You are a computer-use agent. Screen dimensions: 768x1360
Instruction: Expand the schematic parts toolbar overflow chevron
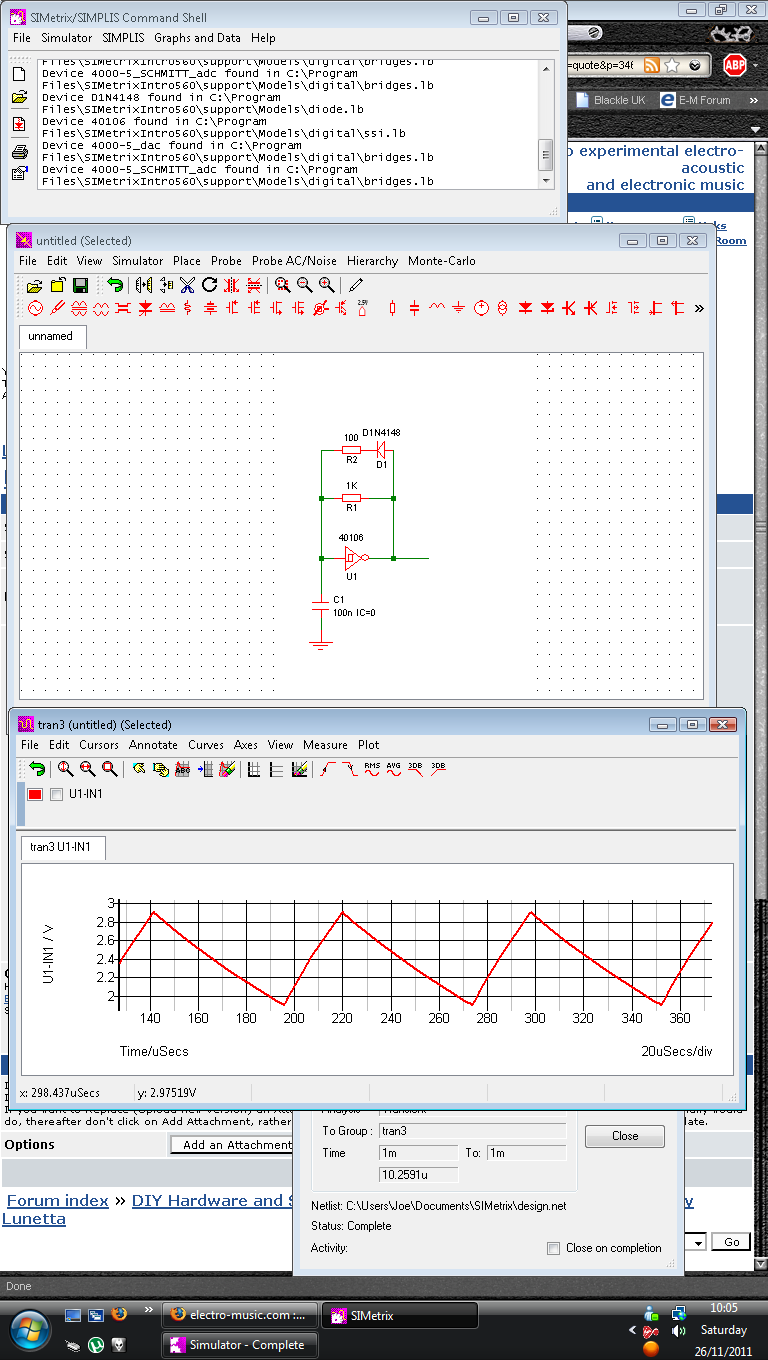[698, 308]
